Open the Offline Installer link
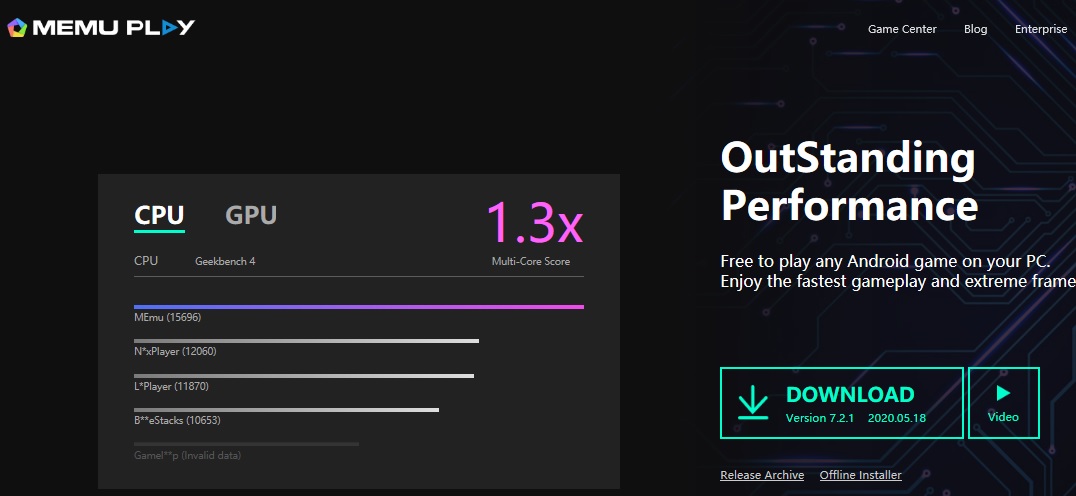Image resolution: width=1076 pixels, height=496 pixels. click(860, 475)
